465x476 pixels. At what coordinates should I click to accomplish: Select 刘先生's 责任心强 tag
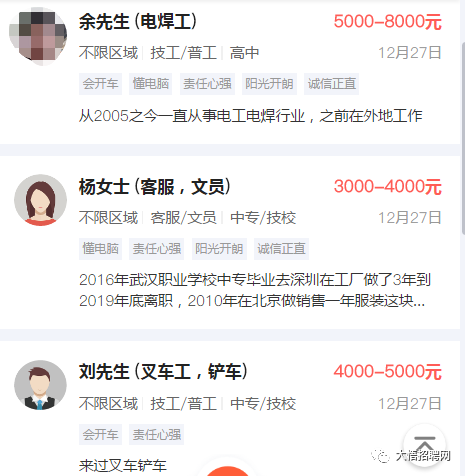coord(157,434)
